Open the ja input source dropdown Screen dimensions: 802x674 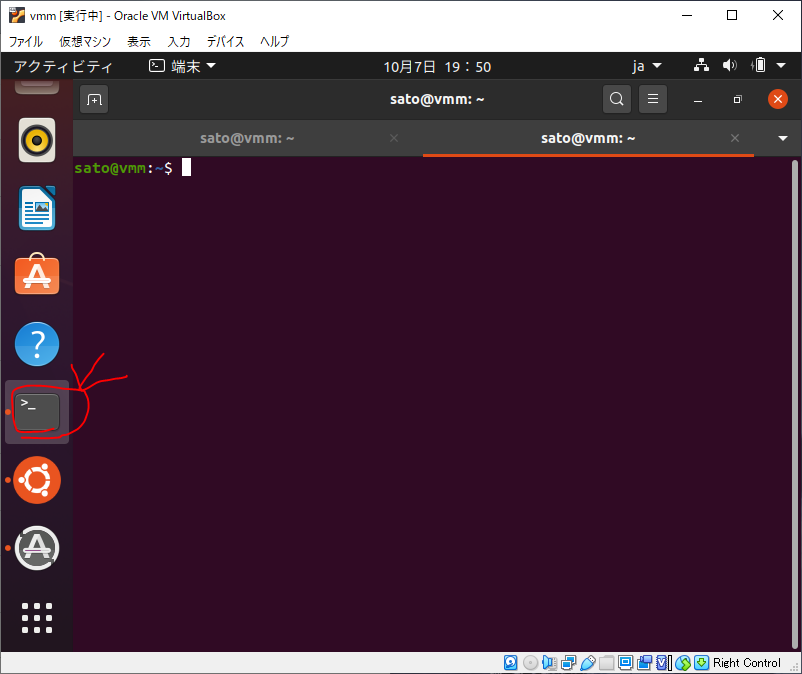(x=647, y=66)
